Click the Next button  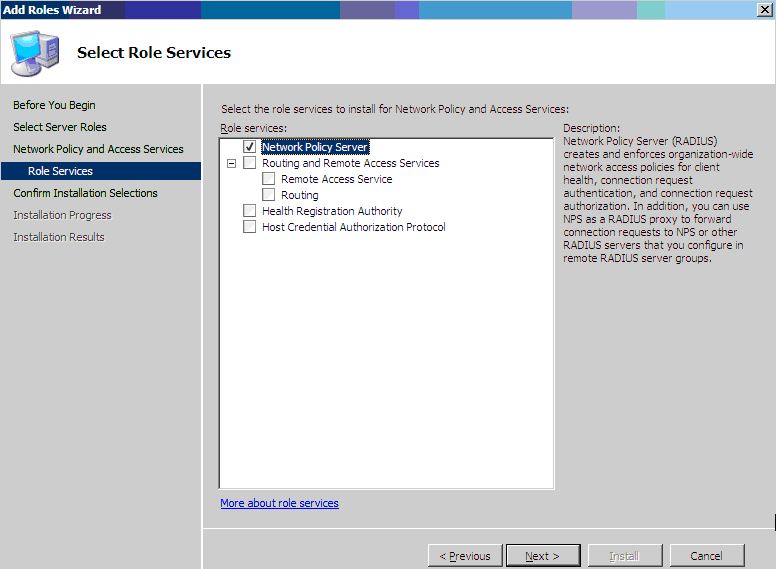[543, 556]
